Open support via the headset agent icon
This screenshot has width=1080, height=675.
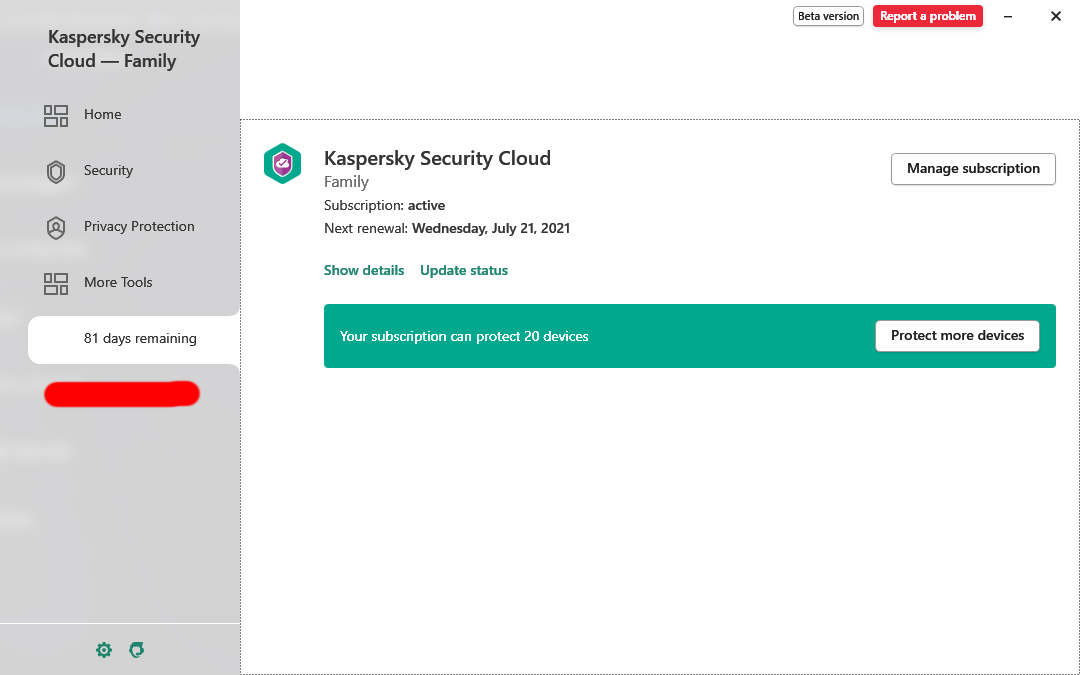coord(137,650)
